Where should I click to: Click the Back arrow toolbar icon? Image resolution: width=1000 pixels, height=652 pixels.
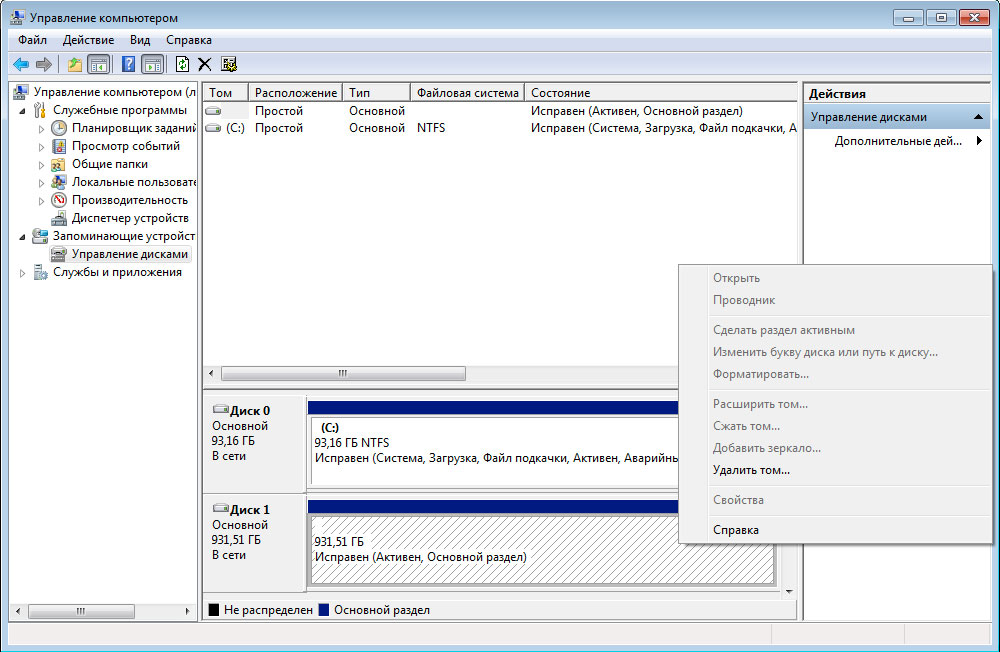coord(21,64)
